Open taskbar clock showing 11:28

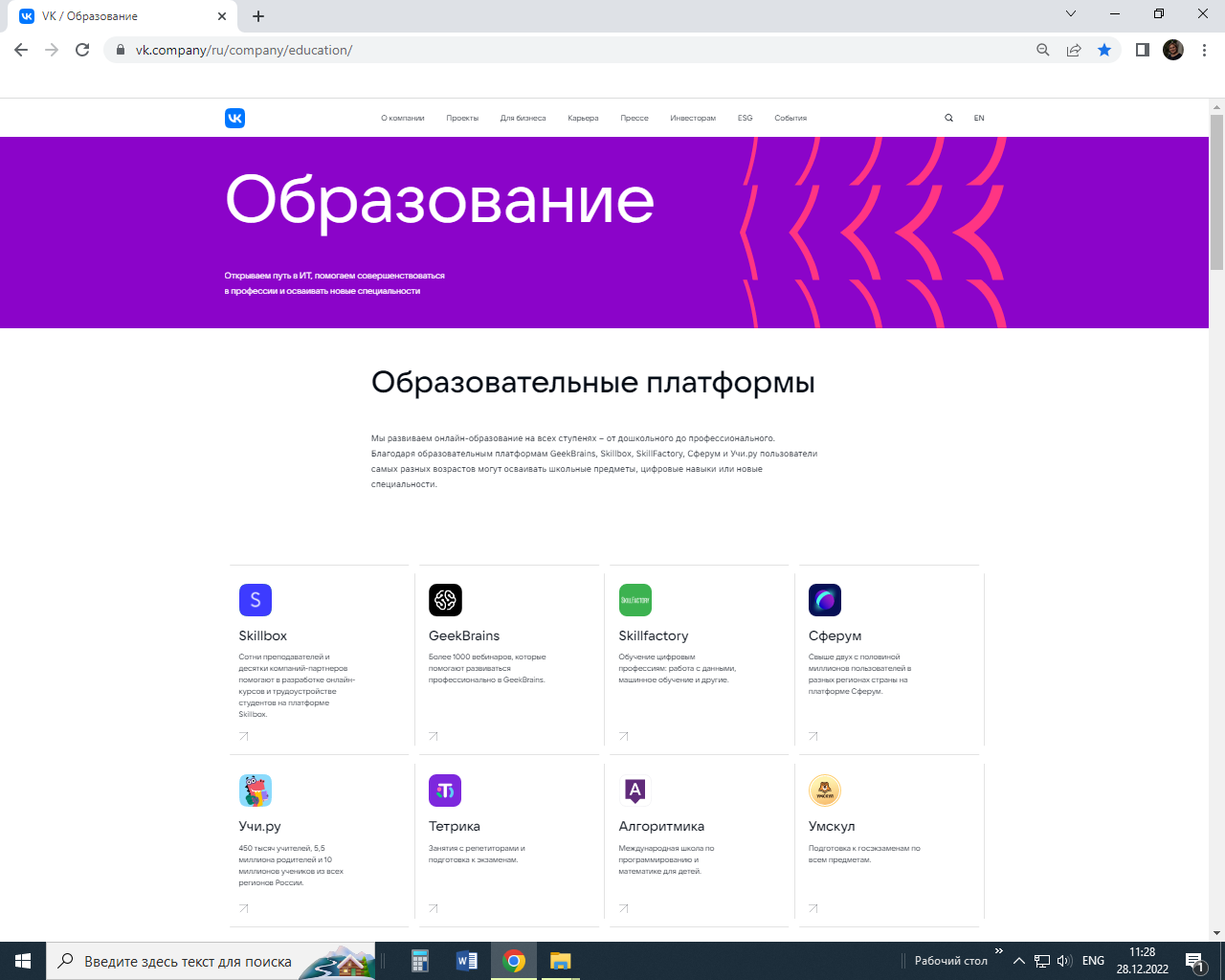[1143, 961]
